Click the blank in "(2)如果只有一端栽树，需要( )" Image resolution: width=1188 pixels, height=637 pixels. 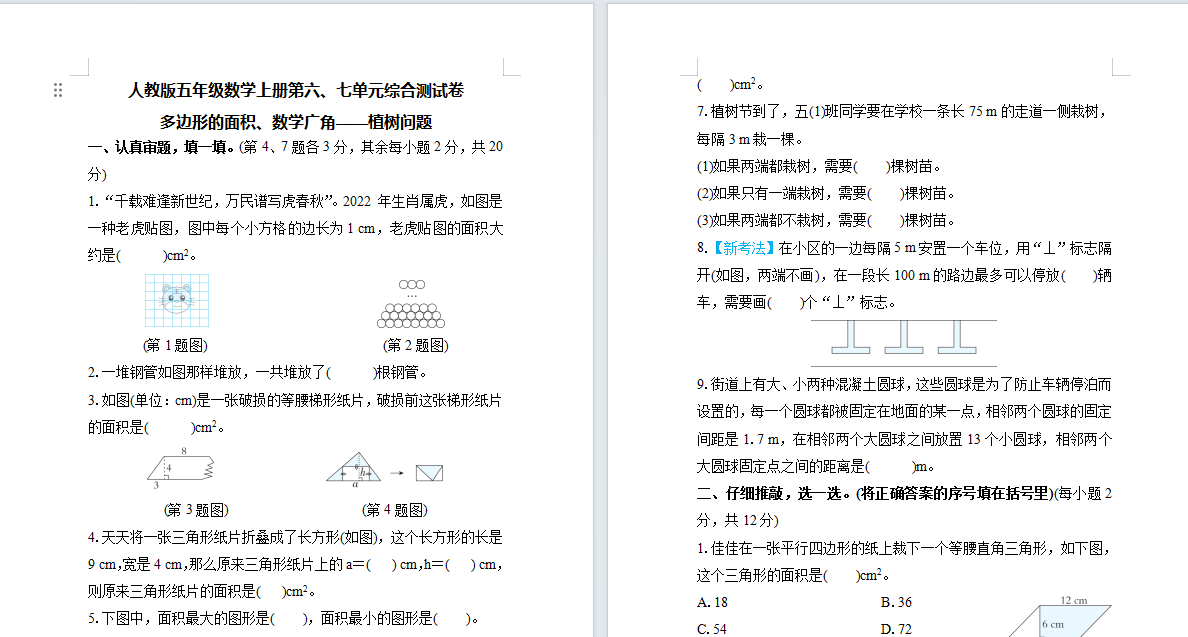[x=884, y=194]
